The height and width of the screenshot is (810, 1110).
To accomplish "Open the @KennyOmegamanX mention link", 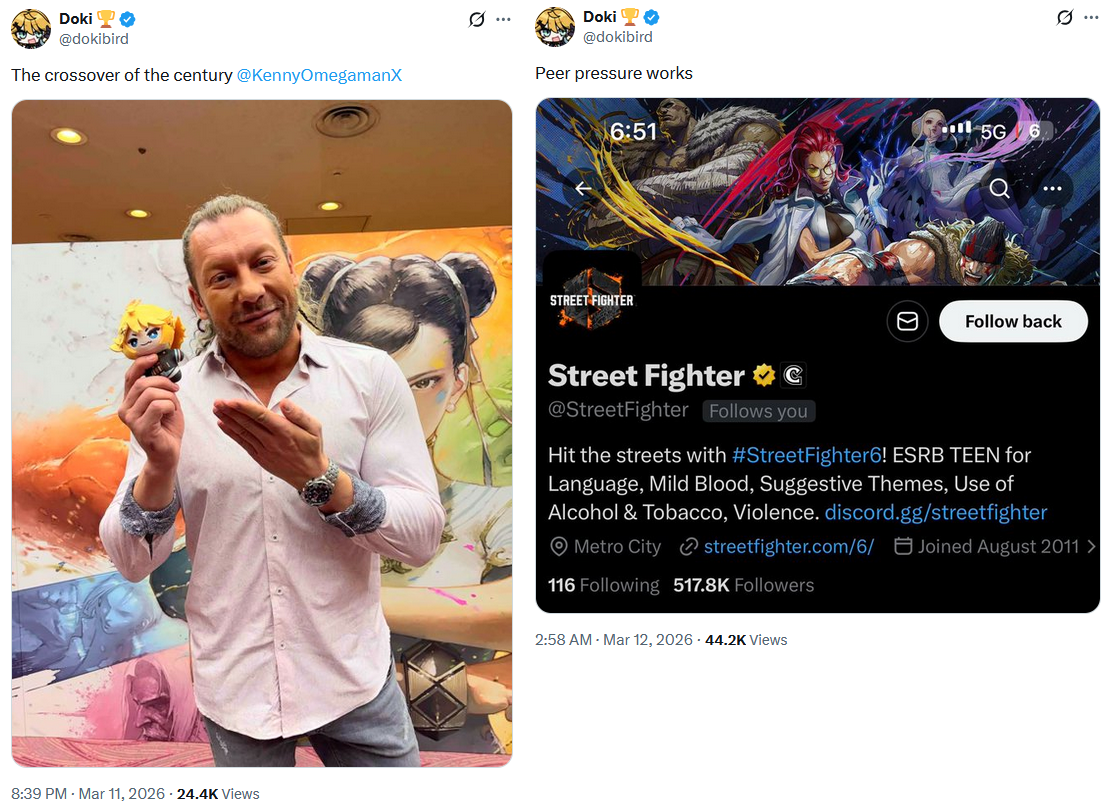I will [x=319, y=75].
